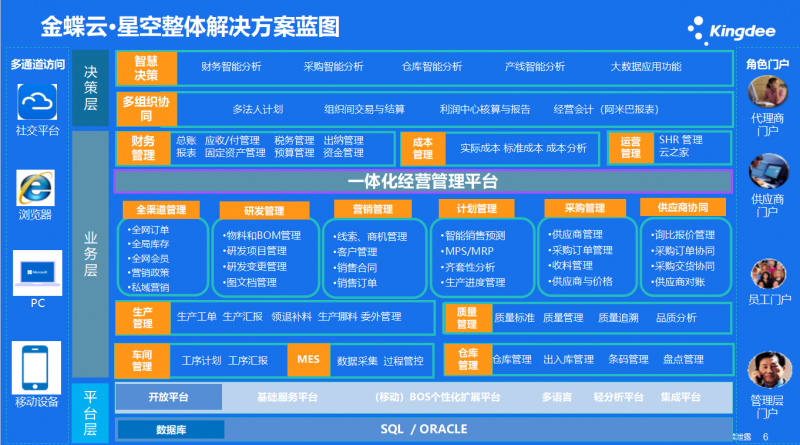Open the 研发管理 header tab
This screenshot has width=800, height=445.
(x=264, y=211)
